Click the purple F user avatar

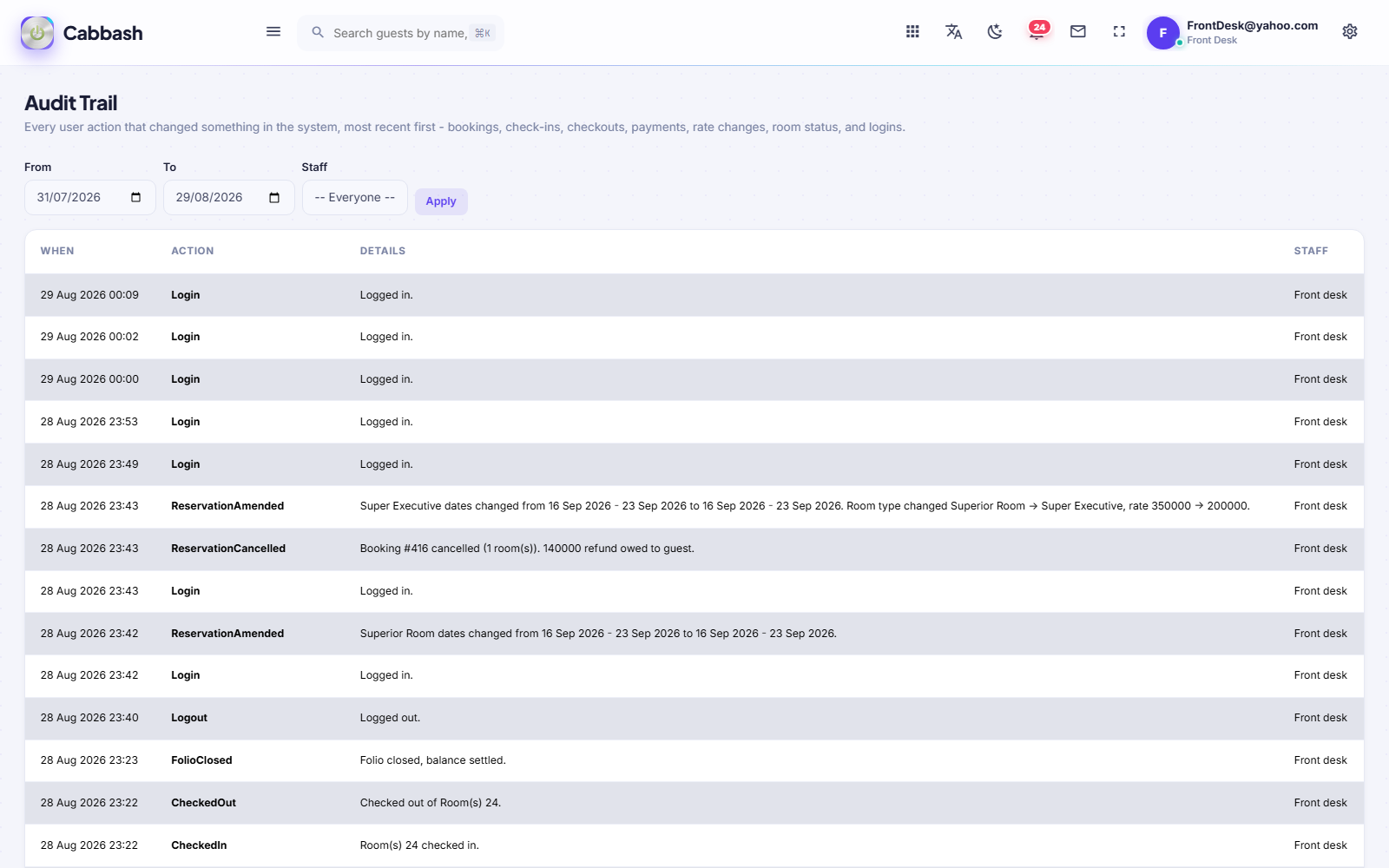tap(1163, 33)
